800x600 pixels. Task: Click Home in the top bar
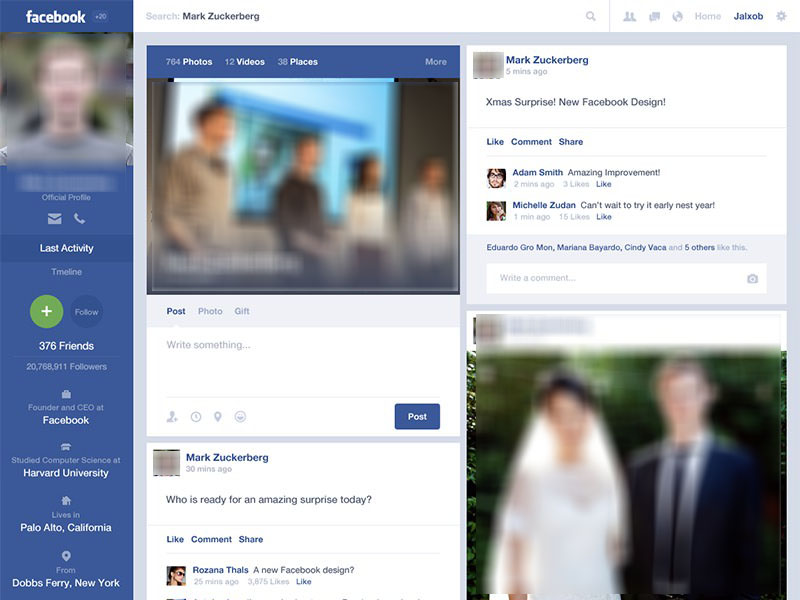(x=708, y=16)
